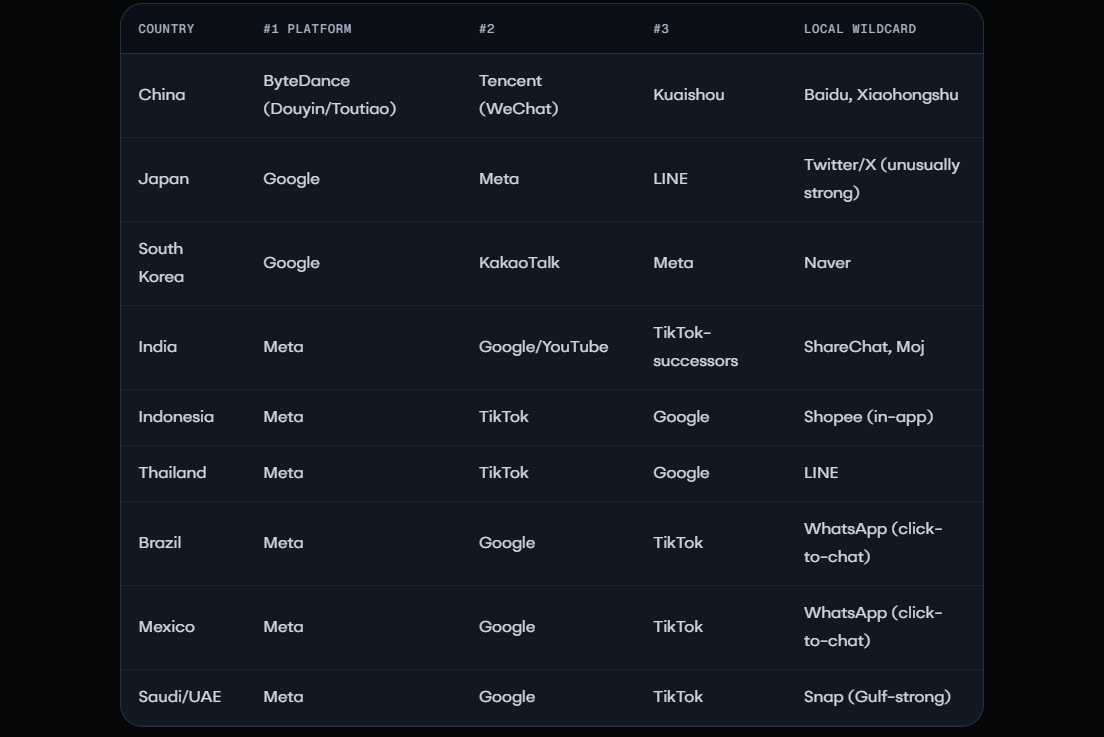Click the Naver cell
The width and height of the screenshot is (1104, 737).
pyautogui.click(x=827, y=263)
